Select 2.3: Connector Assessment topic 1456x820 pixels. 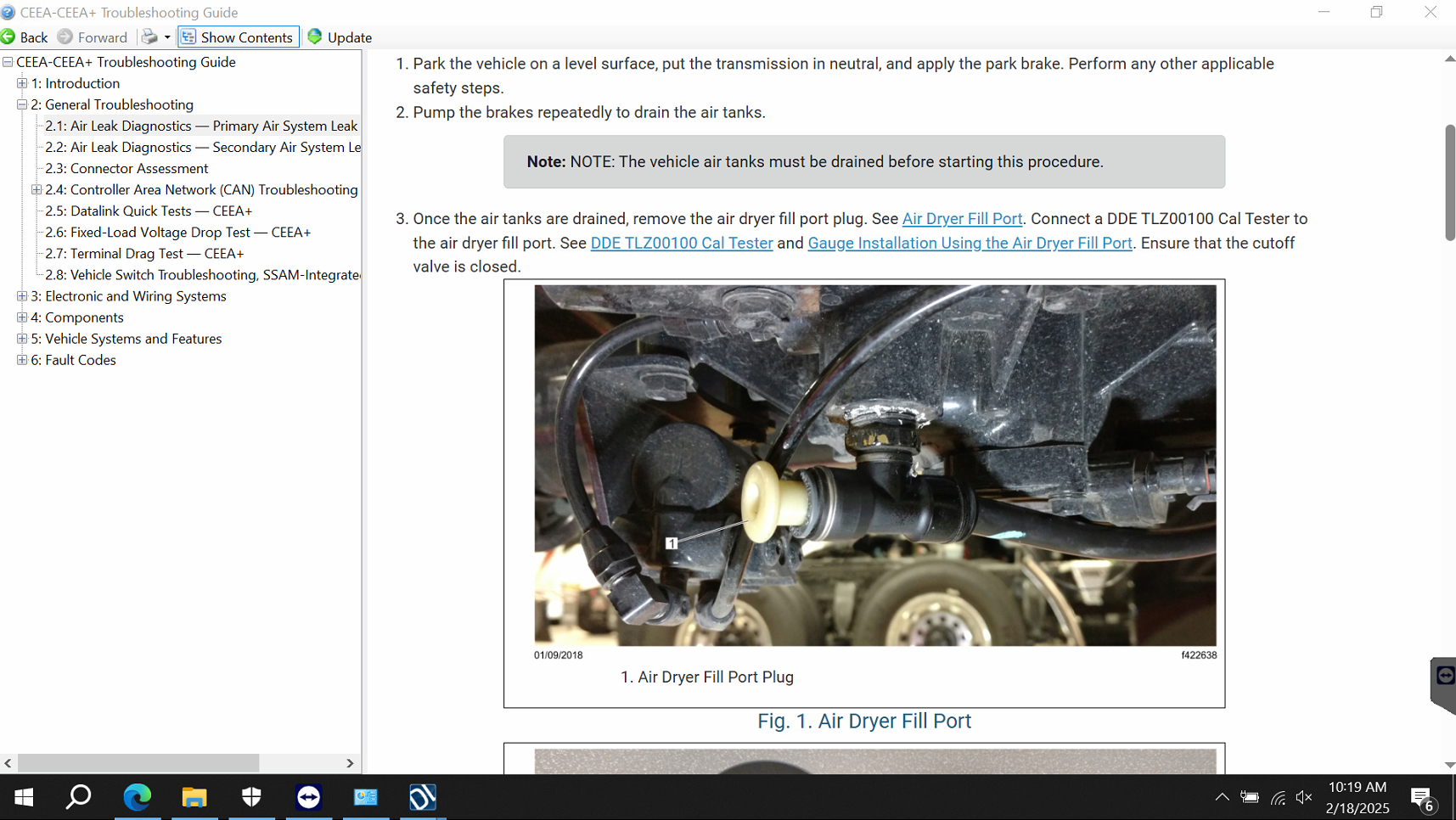(x=126, y=168)
